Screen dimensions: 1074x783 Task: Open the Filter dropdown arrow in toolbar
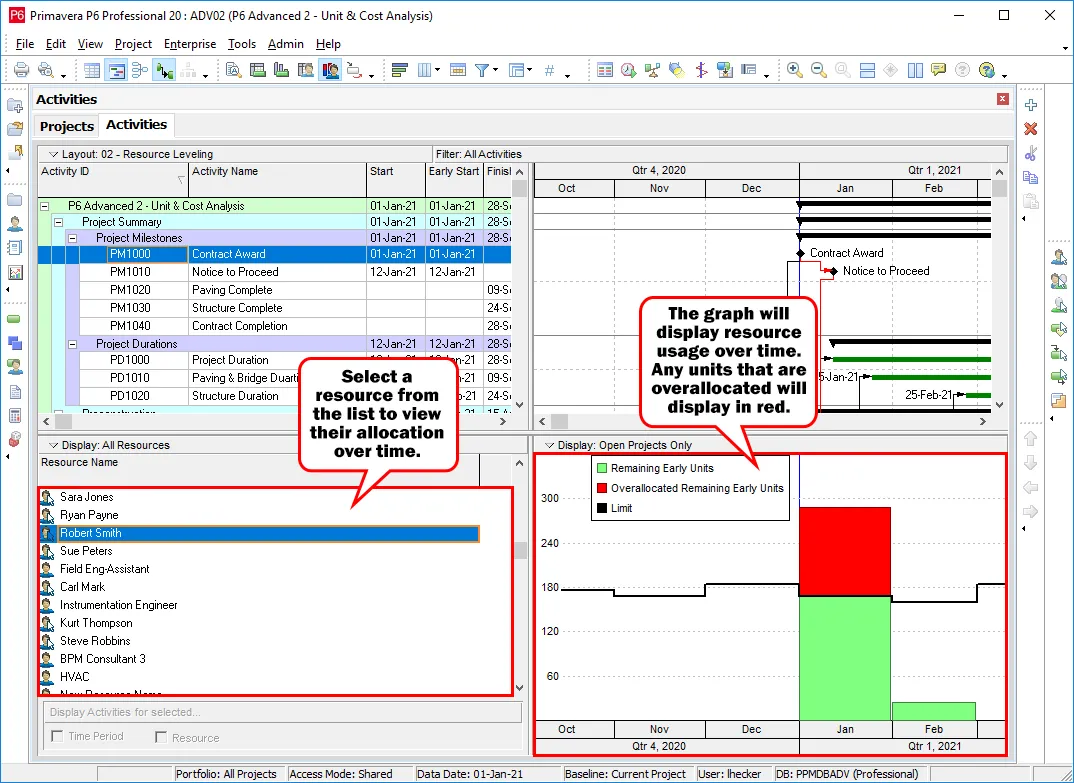(495, 74)
